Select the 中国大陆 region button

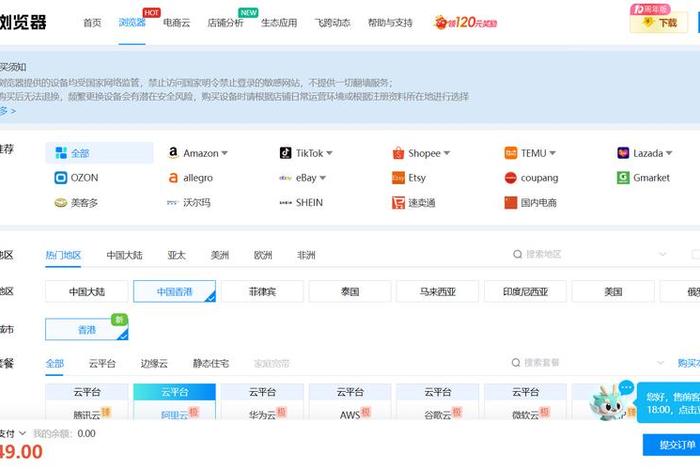[87, 291]
